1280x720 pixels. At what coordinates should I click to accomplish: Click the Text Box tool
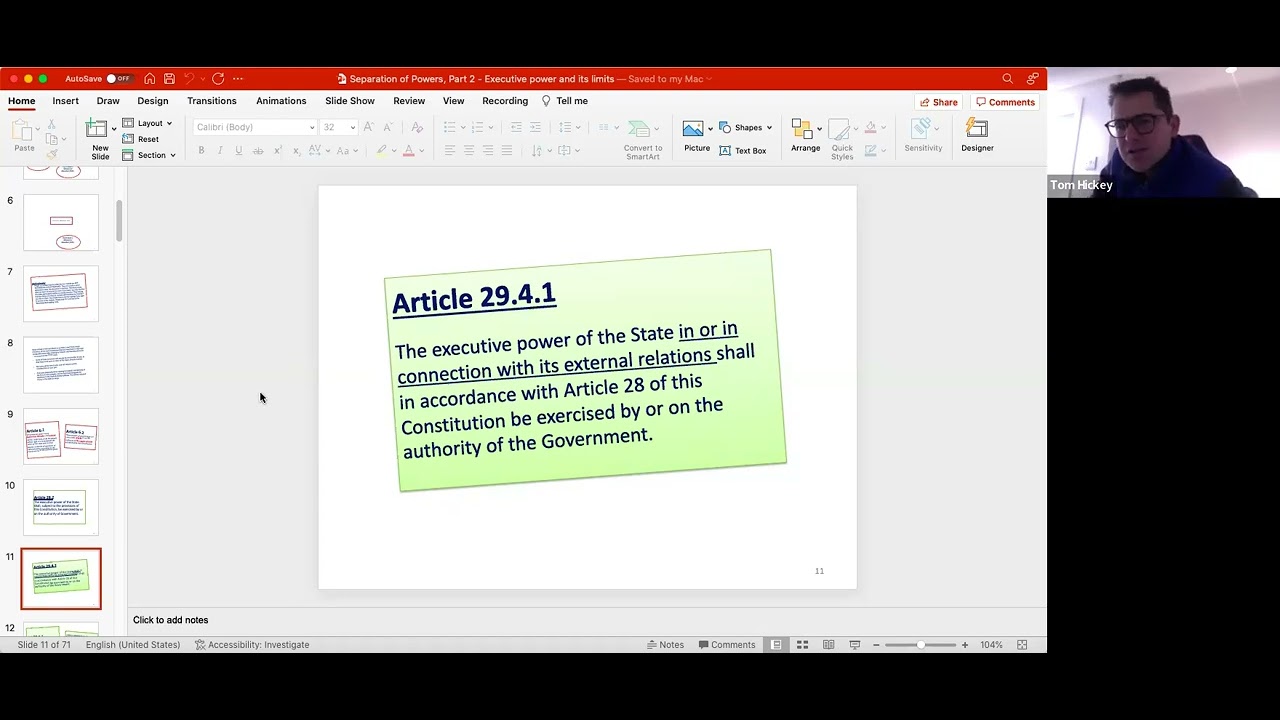(743, 151)
